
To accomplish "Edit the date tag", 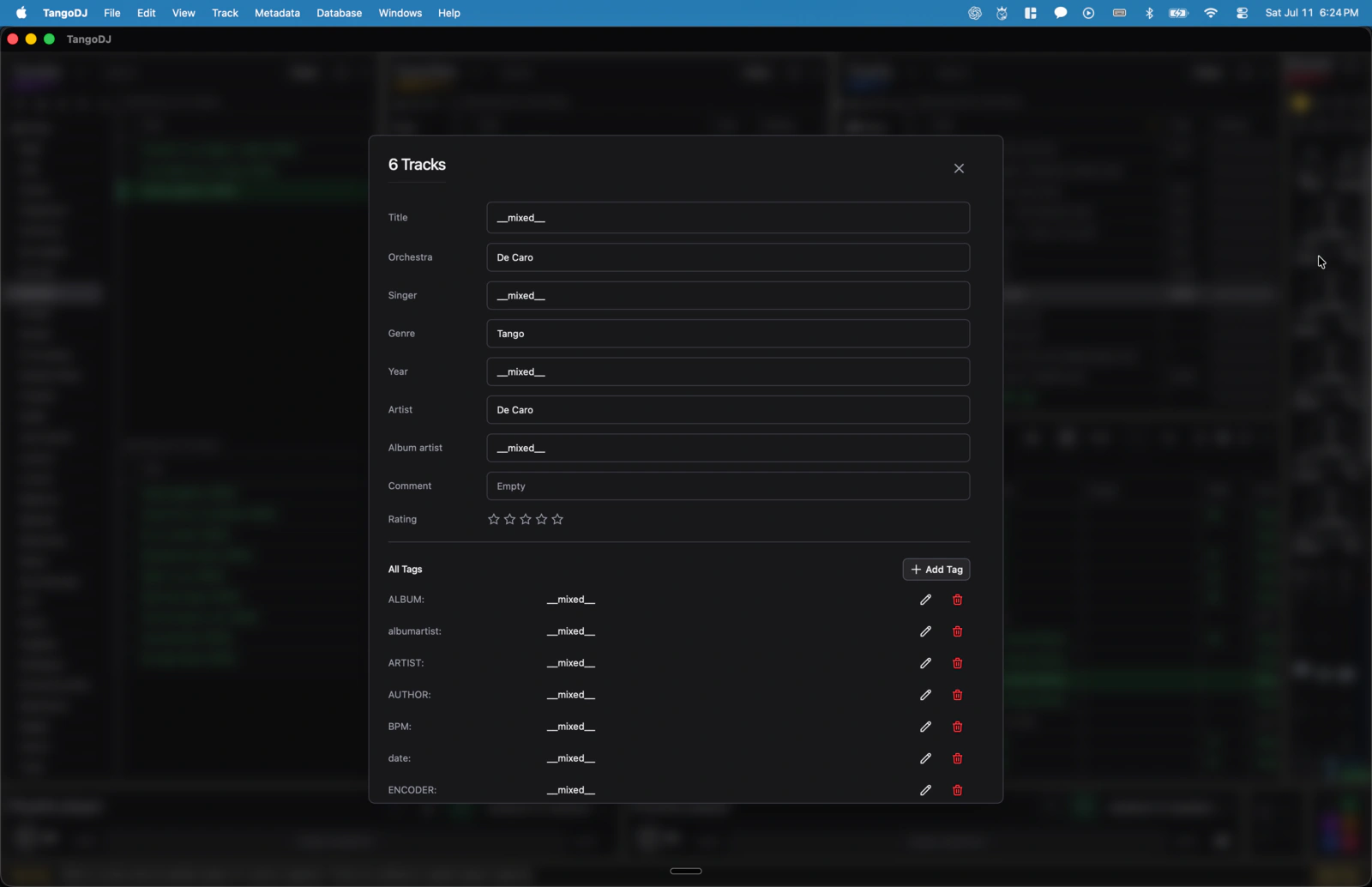I will 925,758.
